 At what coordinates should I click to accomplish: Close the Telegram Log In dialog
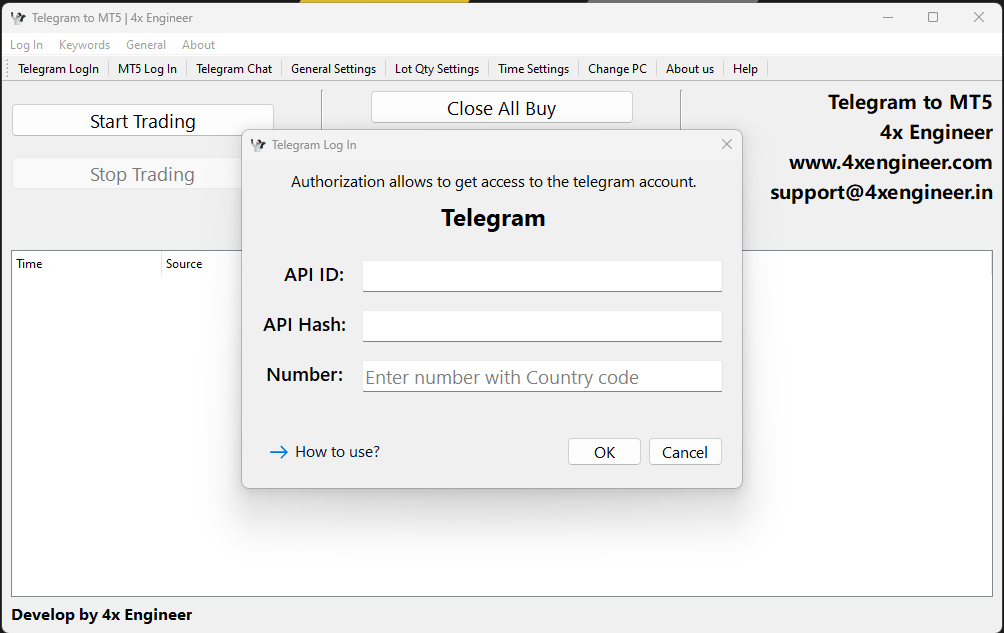coord(727,144)
